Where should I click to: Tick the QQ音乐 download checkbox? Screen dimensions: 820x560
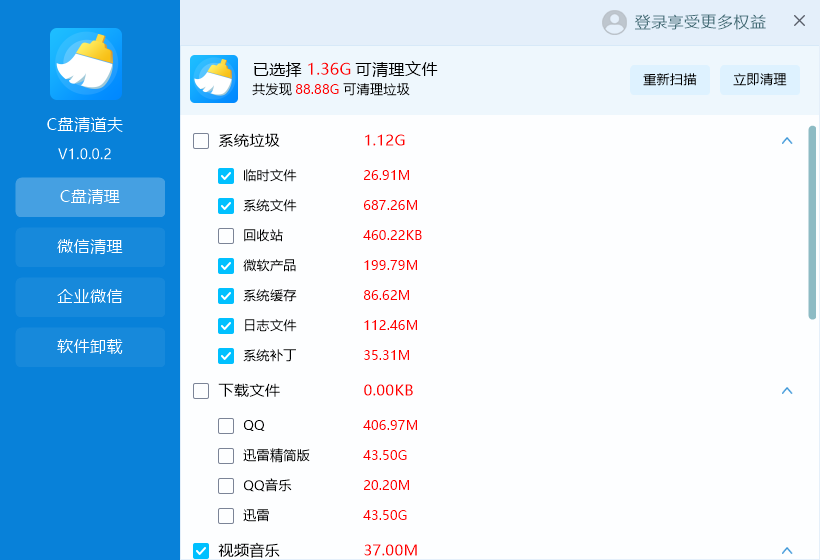coord(226,486)
